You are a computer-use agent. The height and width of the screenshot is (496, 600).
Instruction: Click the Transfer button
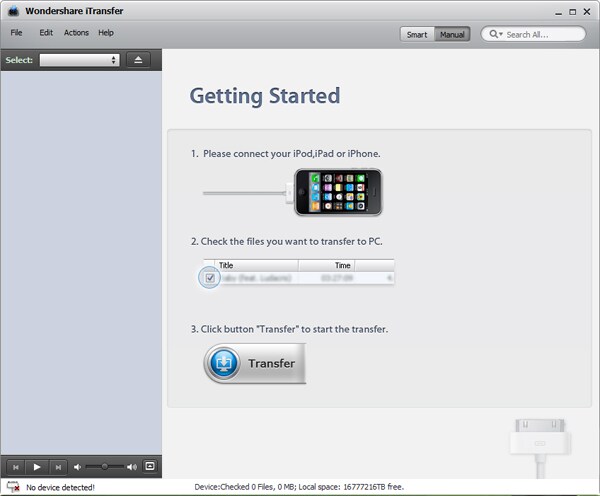point(254,363)
